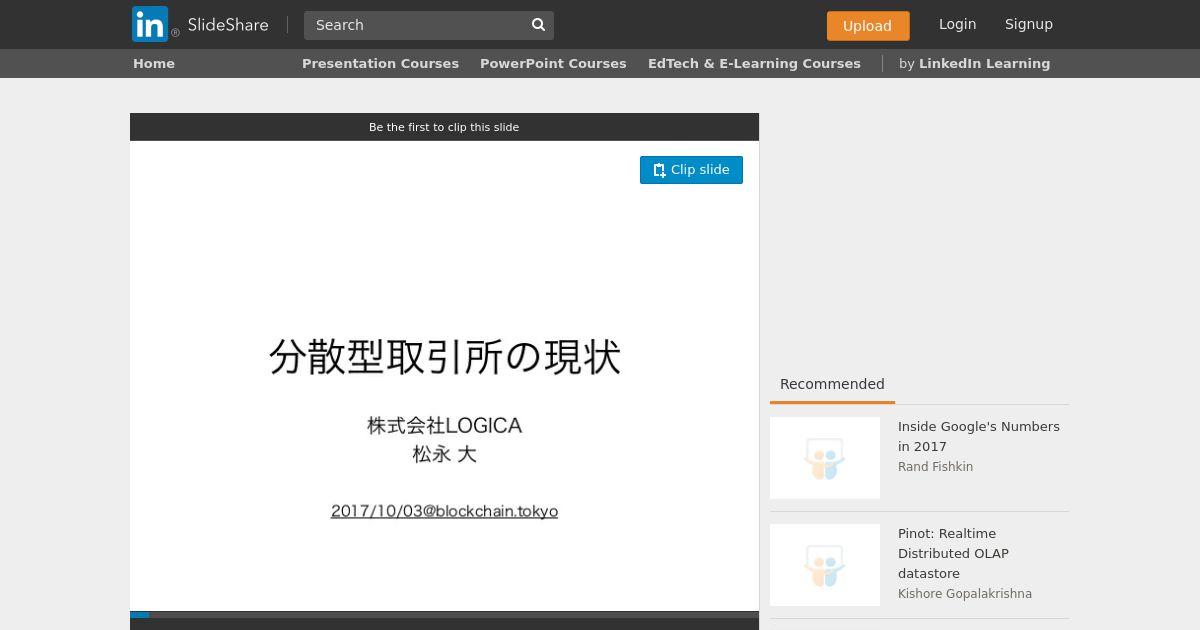This screenshot has height=630, width=1200.
Task: Open Presentation Courses menu item
Action: pos(380,63)
